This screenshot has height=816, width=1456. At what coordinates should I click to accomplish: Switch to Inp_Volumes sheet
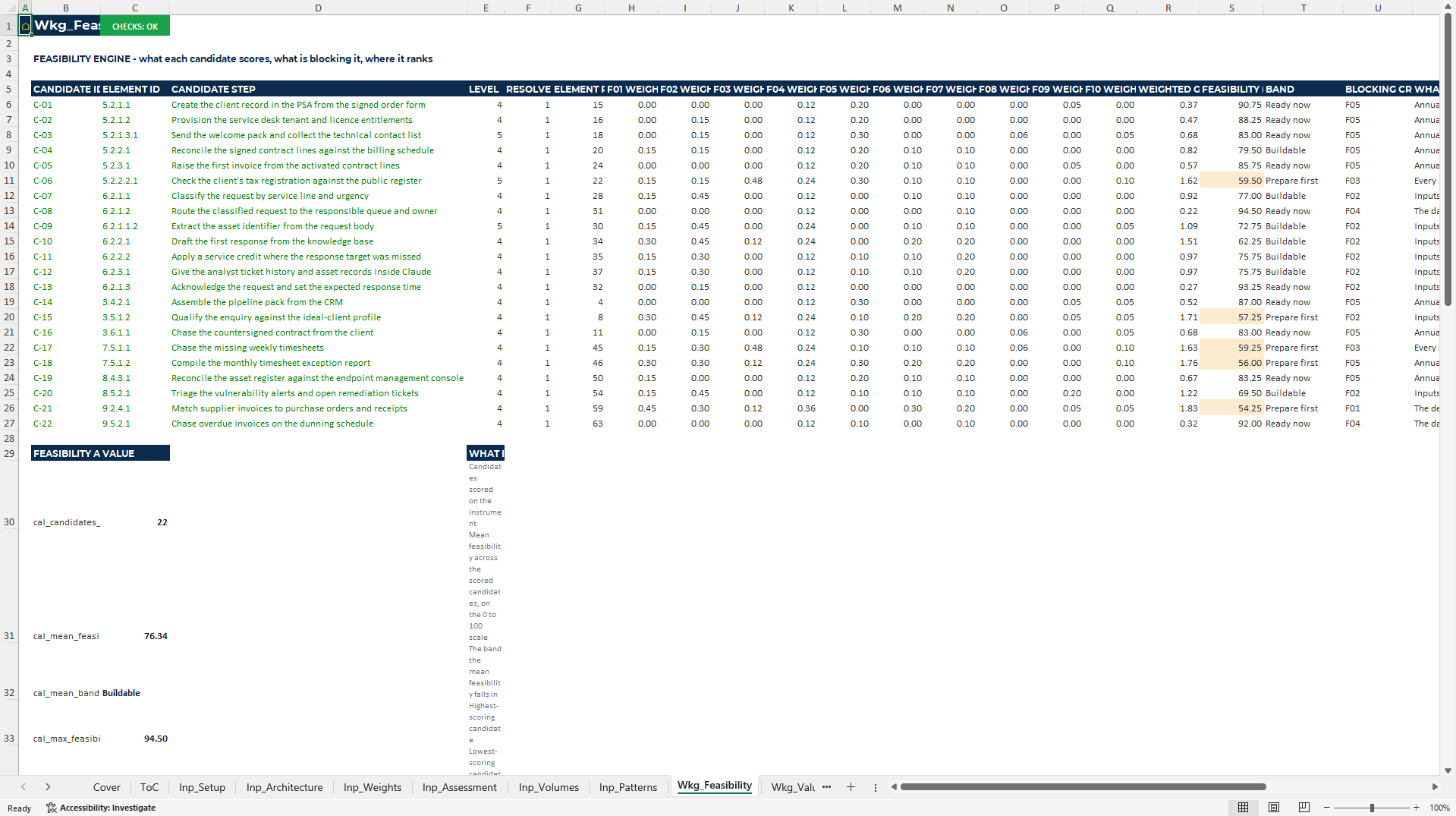click(549, 787)
